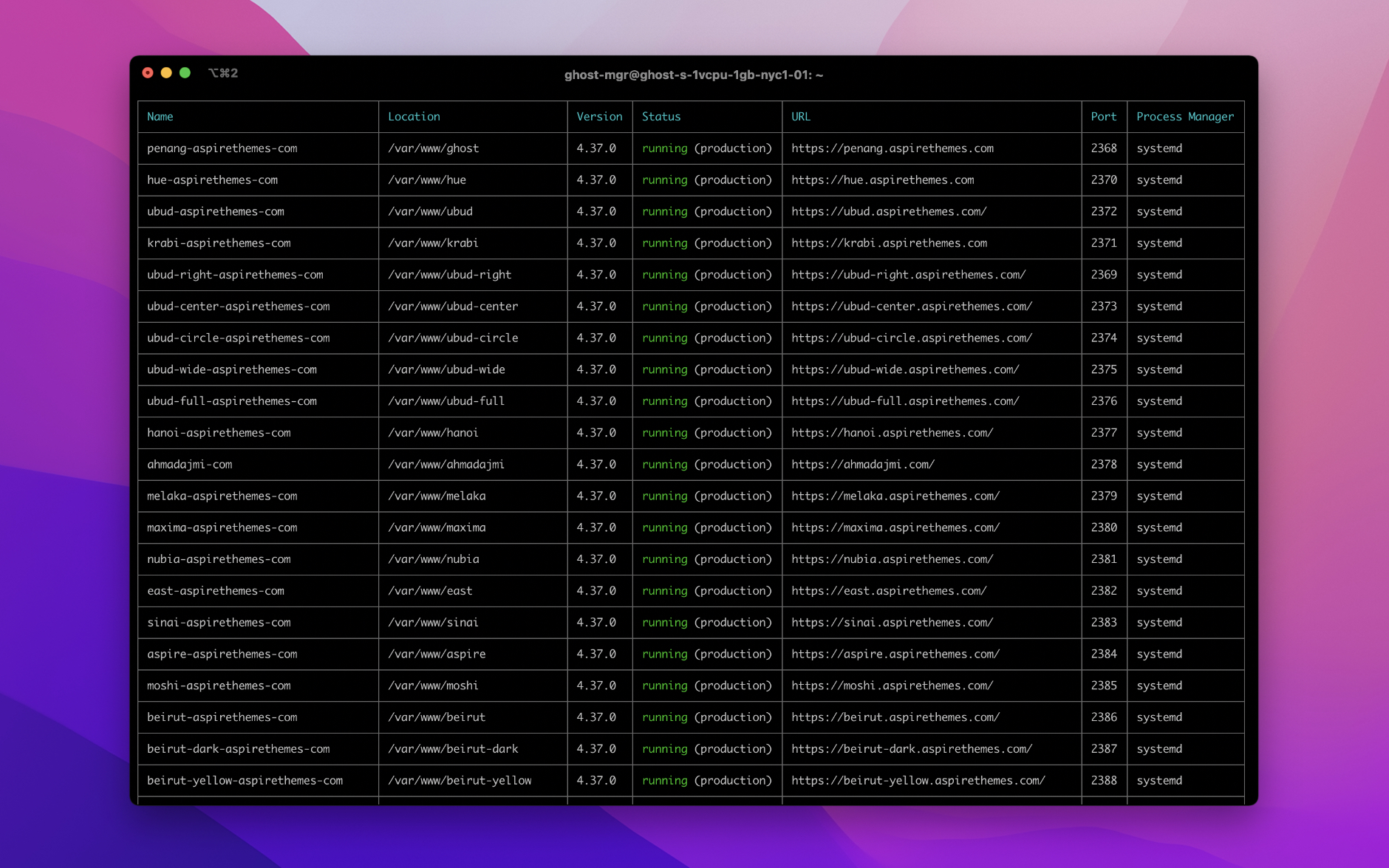Click the name ubud-aspirethemes-com
This screenshot has height=868, width=1389.
[216, 212]
